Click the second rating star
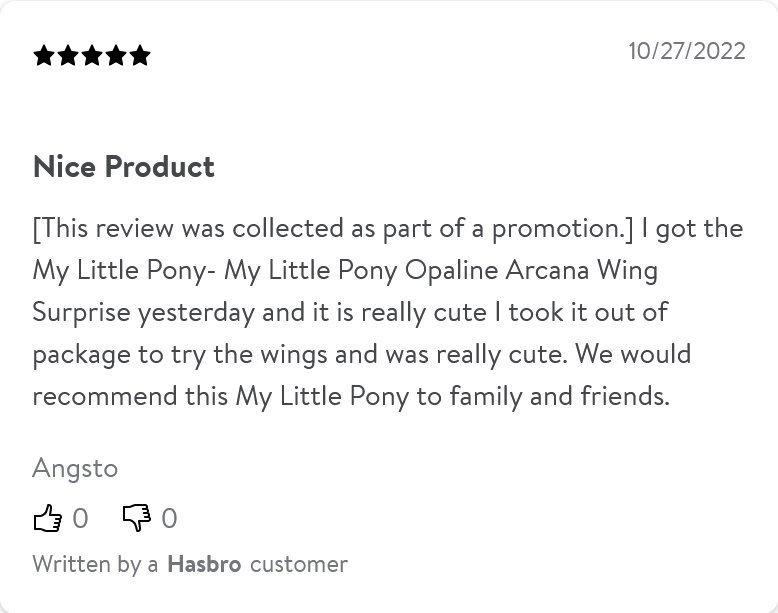Viewport: 778px width, 613px height. tap(68, 56)
